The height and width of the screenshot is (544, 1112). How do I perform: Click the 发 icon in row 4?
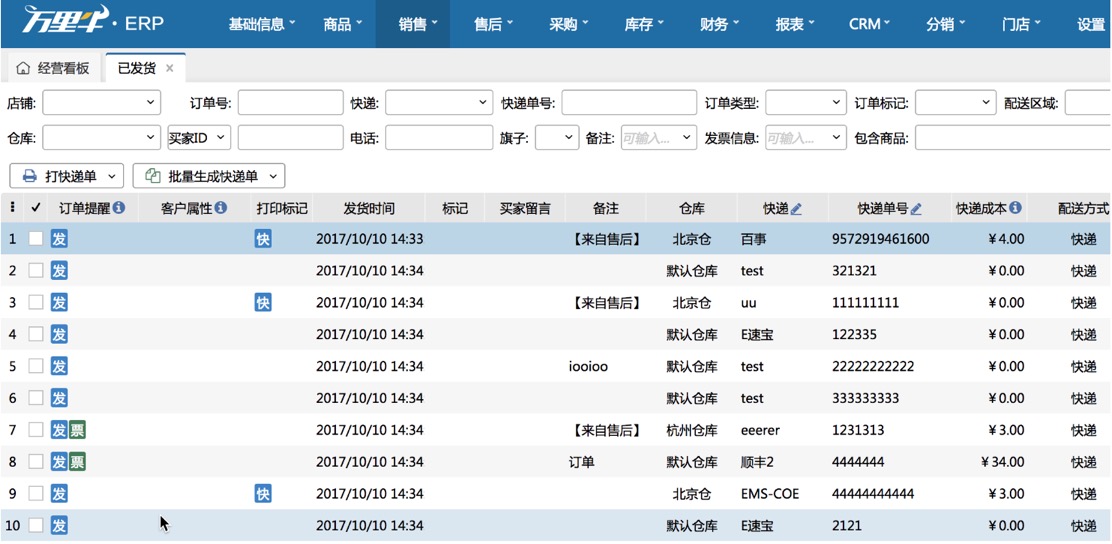[x=59, y=335]
